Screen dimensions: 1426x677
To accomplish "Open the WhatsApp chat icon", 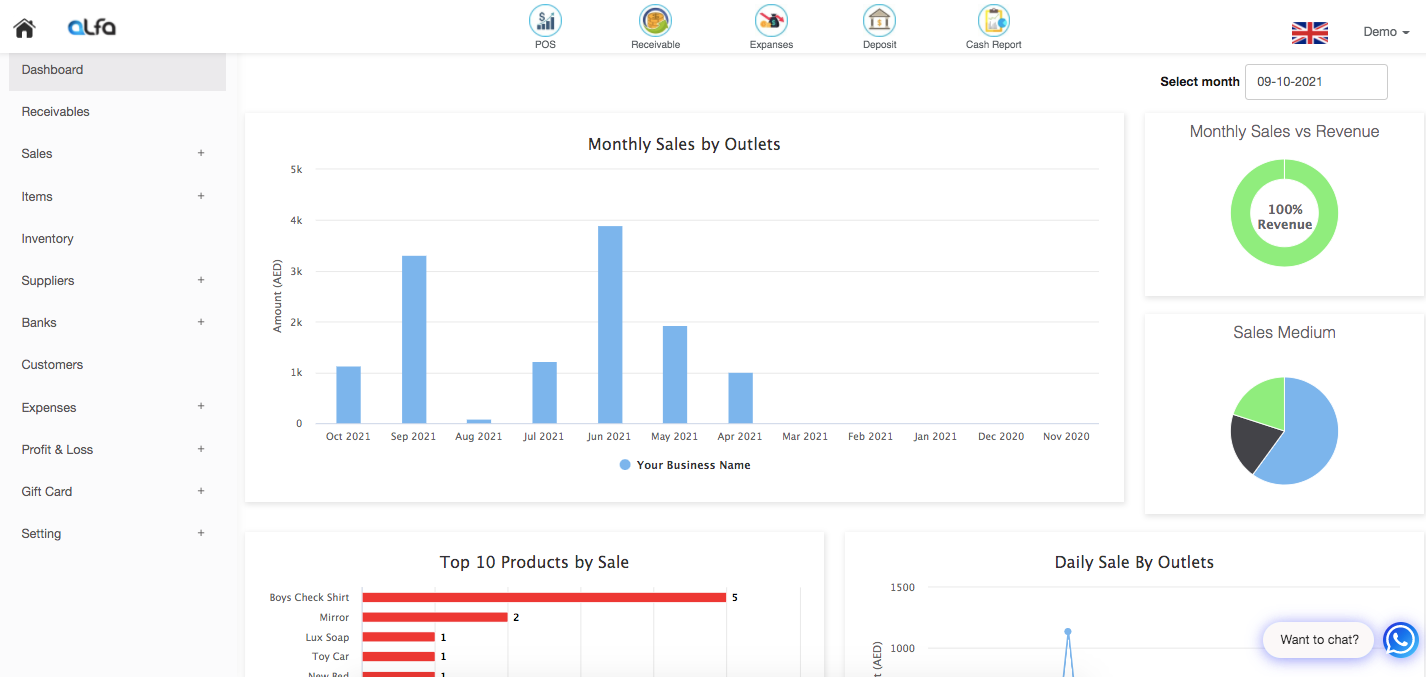I will (1401, 640).
